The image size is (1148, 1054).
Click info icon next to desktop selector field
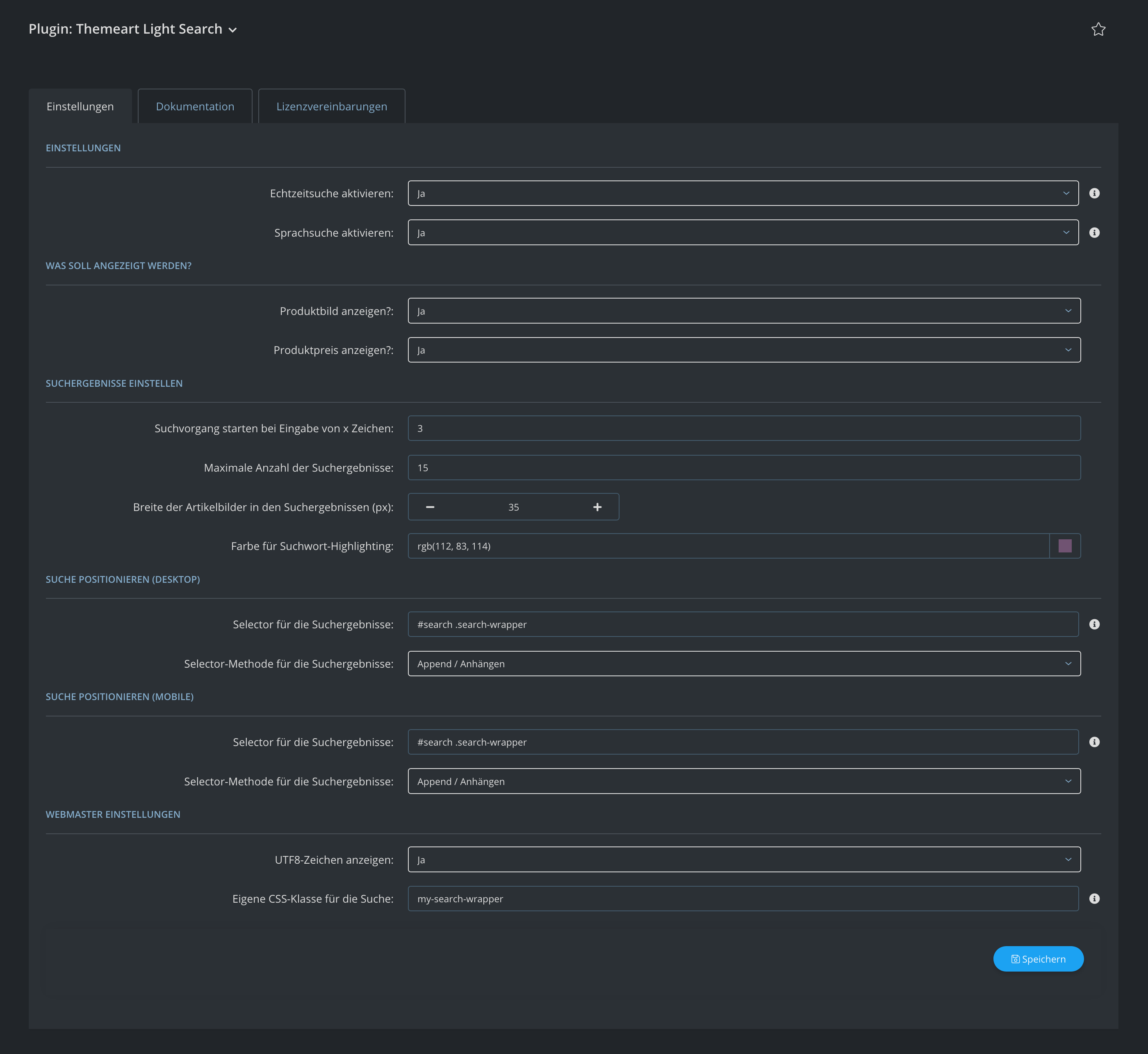coord(1094,625)
